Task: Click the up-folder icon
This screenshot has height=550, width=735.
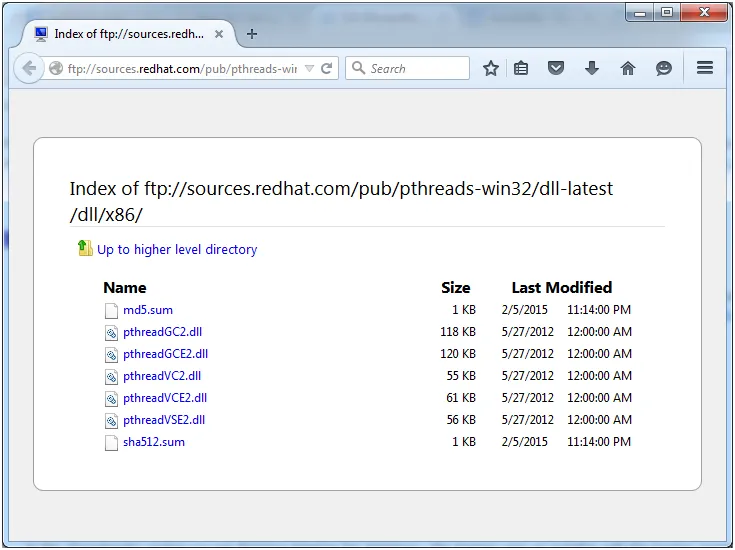Action: [85, 249]
